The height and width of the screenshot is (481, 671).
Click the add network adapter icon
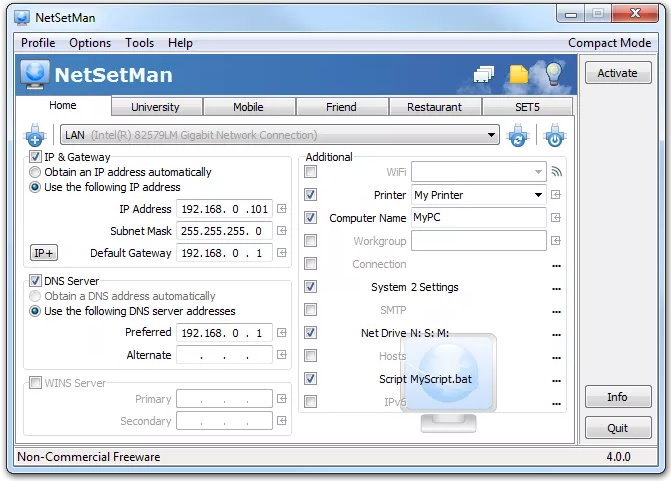(35, 135)
